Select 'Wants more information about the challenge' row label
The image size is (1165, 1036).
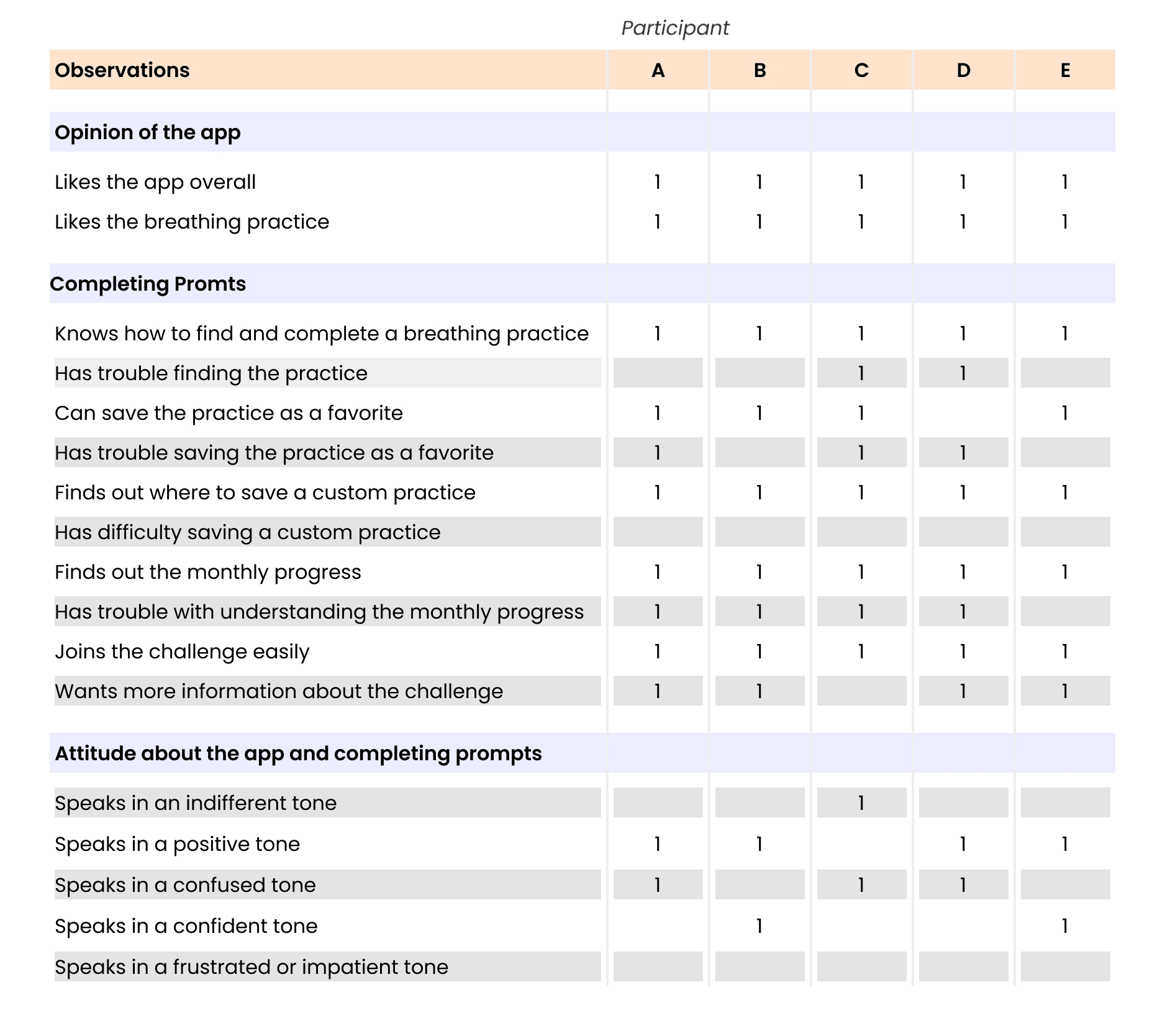(x=279, y=691)
